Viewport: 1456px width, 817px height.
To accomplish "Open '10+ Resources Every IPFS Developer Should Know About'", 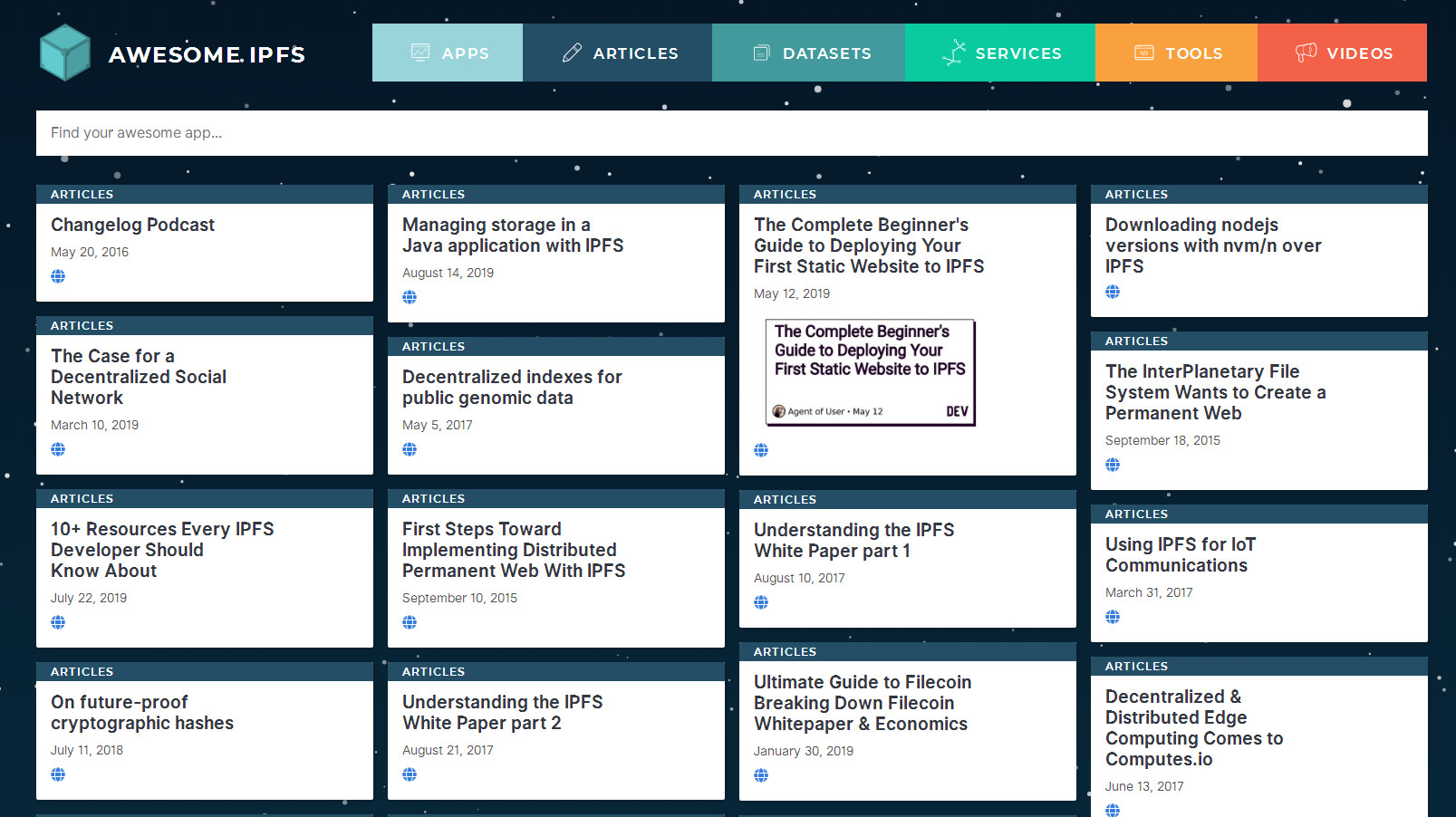I will (162, 550).
